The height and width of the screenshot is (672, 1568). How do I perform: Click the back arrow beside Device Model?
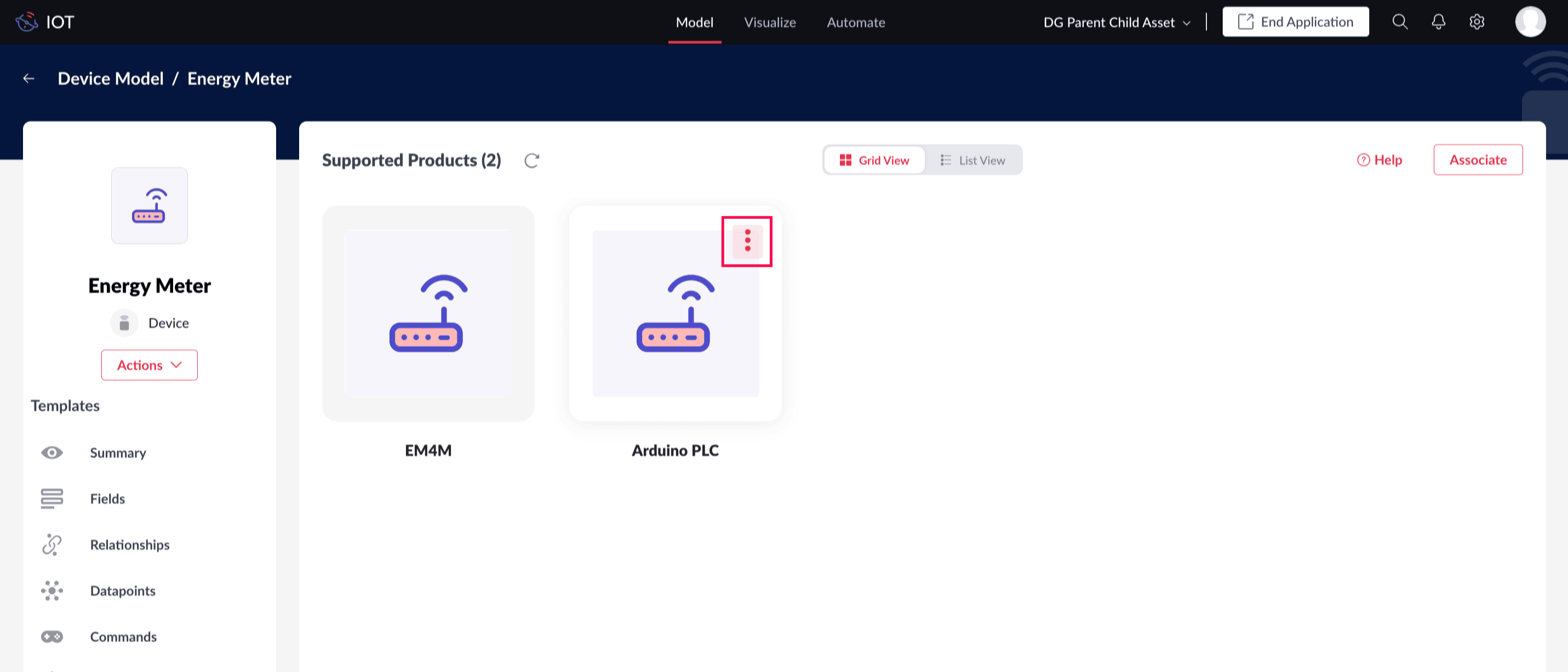tap(28, 78)
